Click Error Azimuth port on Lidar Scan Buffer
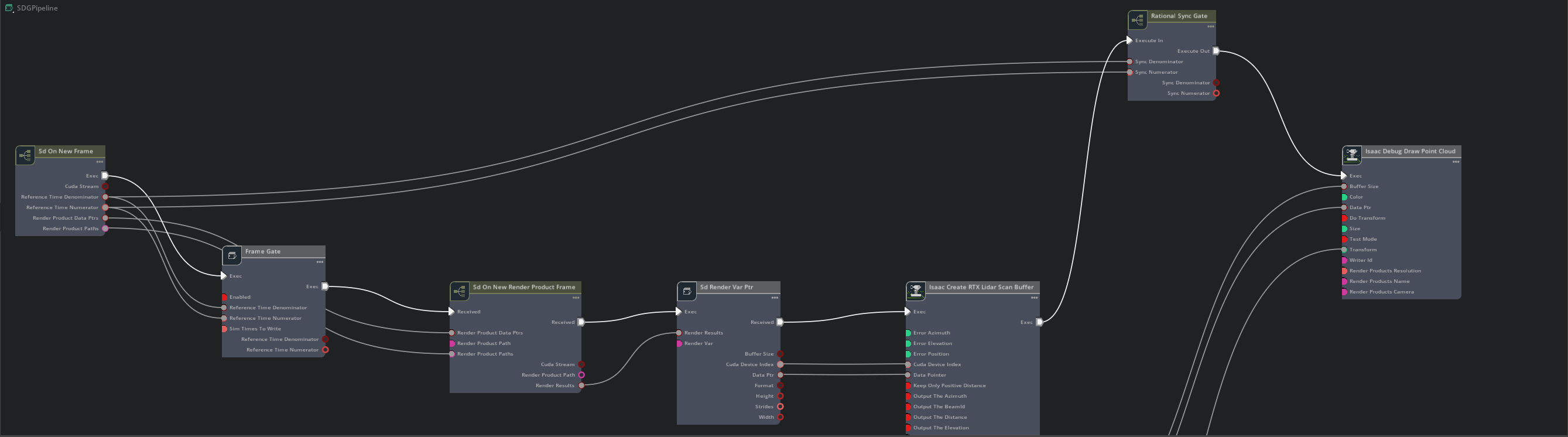The width and height of the screenshot is (1568, 437). (908, 333)
